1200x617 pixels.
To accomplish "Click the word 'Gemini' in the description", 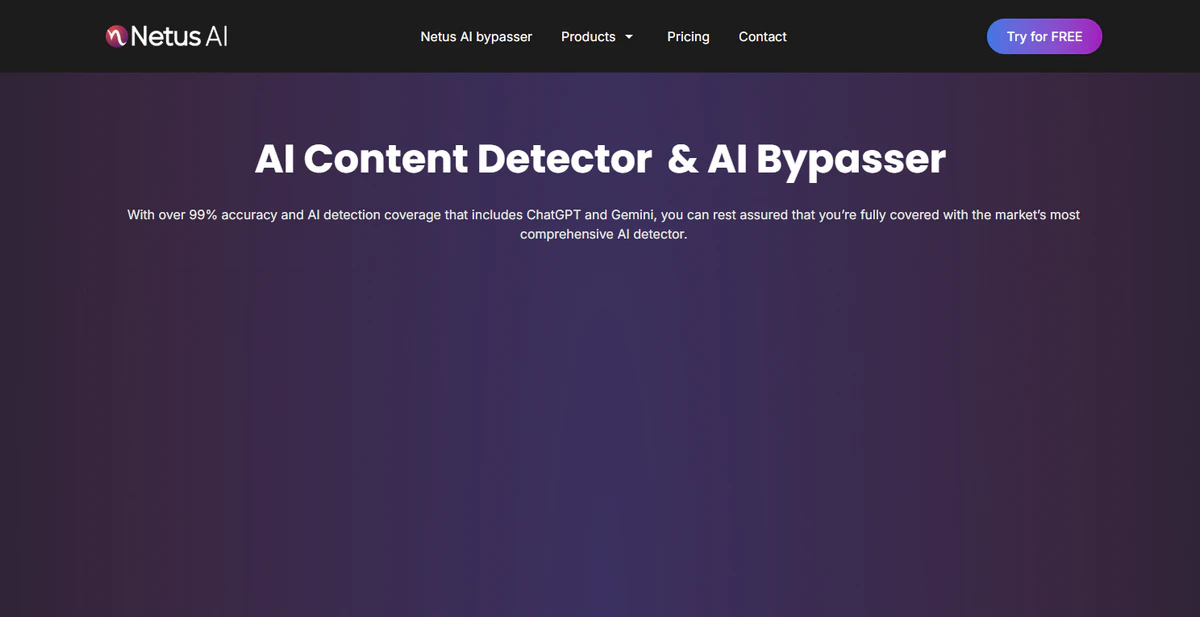I will (x=632, y=215).
